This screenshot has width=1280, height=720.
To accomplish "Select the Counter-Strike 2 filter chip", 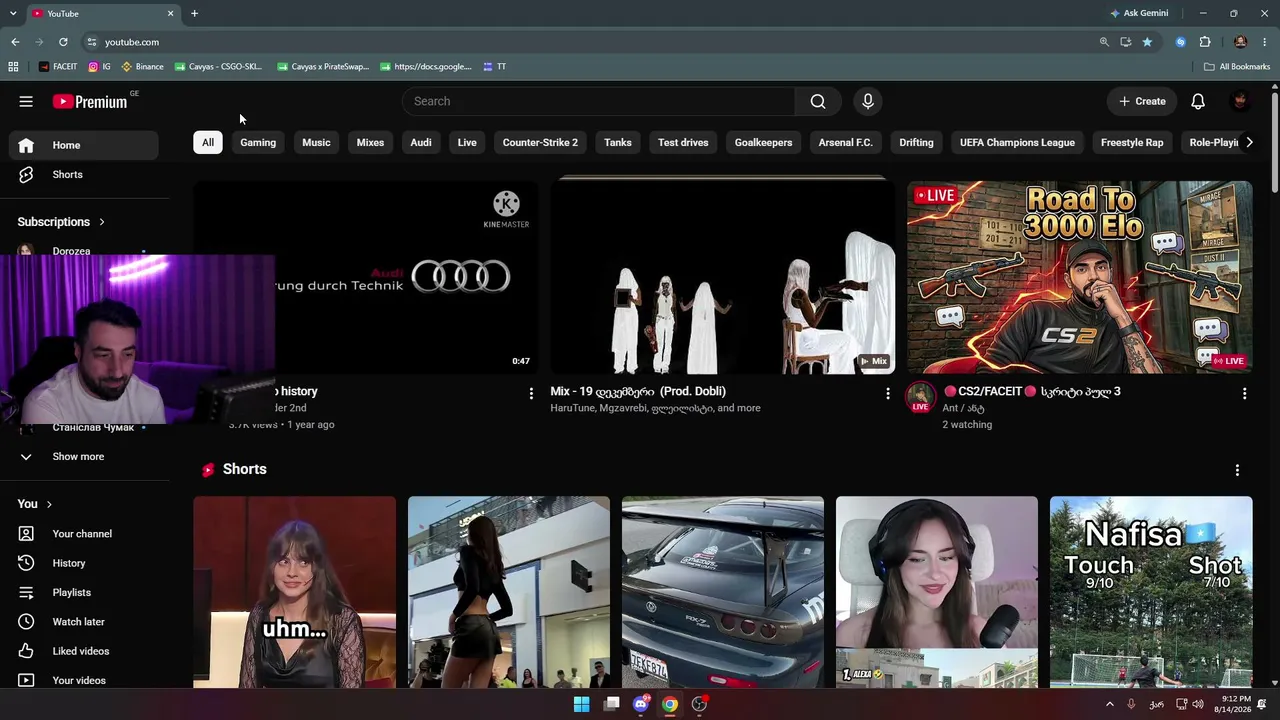I will [x=540, y=142].
